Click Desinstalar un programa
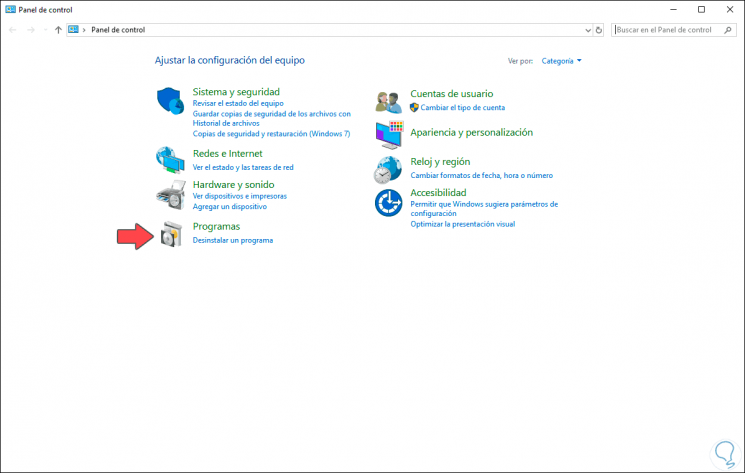This screenshot has width=745, height=473. [233, 240]
